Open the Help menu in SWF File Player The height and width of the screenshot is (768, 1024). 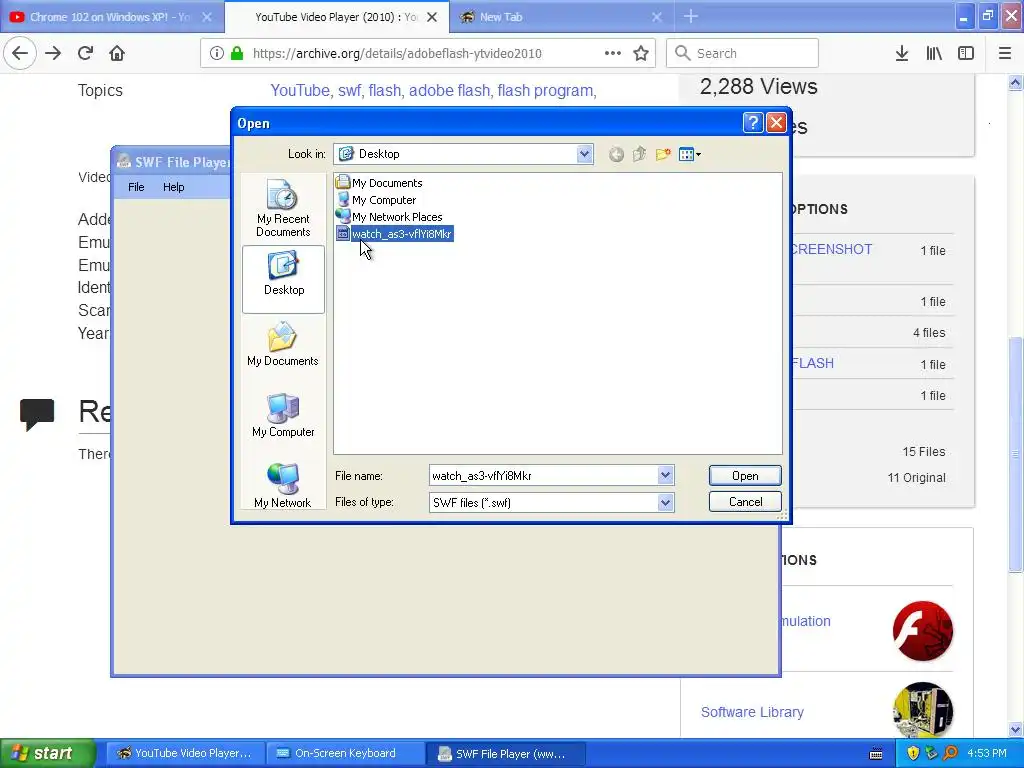(x=173, y=187)
